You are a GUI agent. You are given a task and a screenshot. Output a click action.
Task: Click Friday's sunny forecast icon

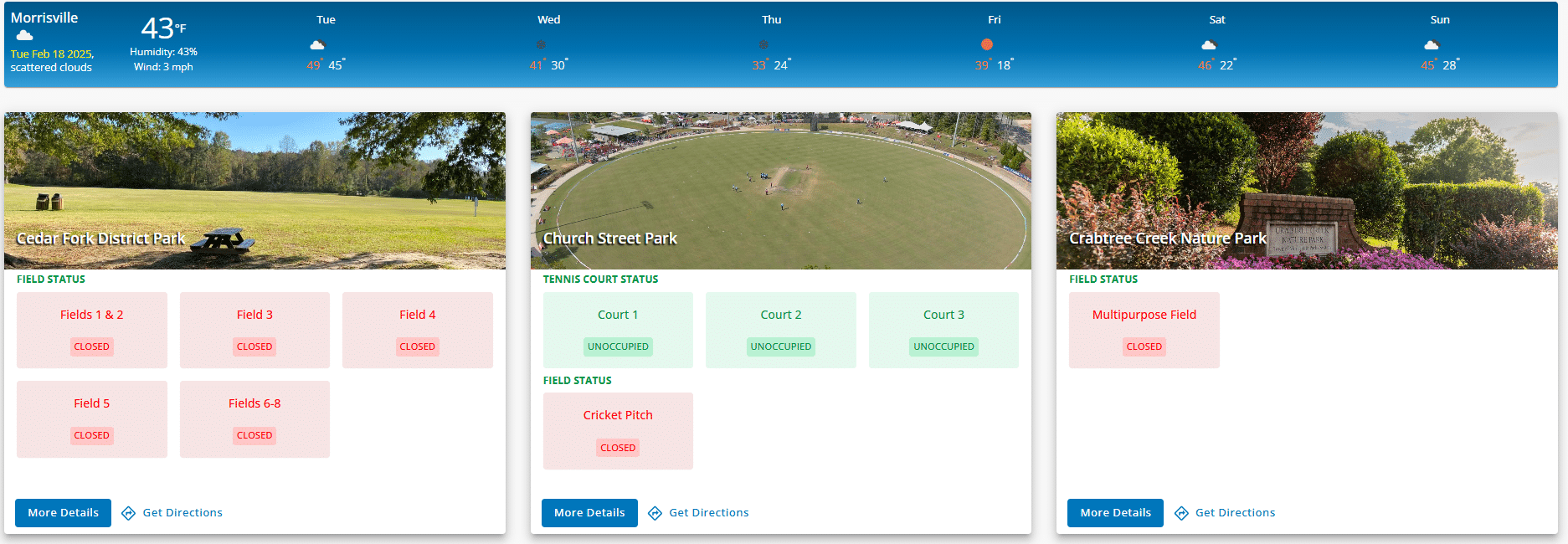987,44
